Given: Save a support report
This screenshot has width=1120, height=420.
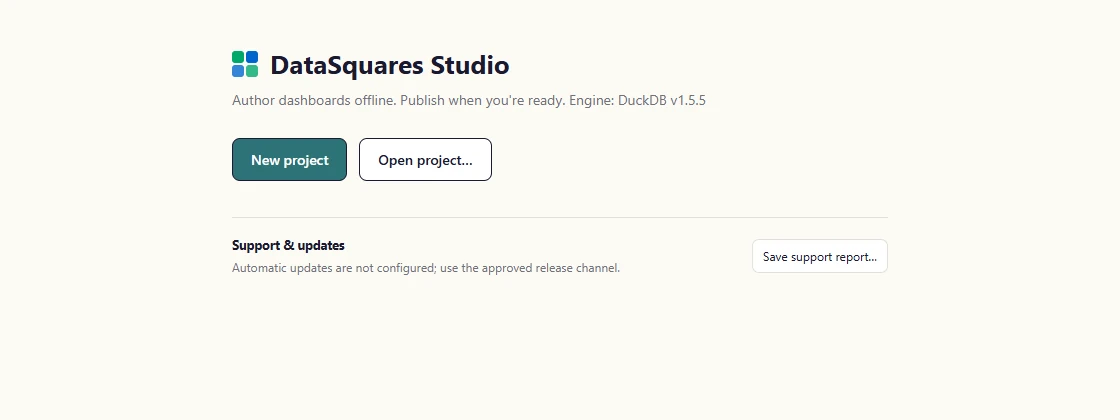Looking at the screenshot, I should pyautogui.click(x=819, y=256).
